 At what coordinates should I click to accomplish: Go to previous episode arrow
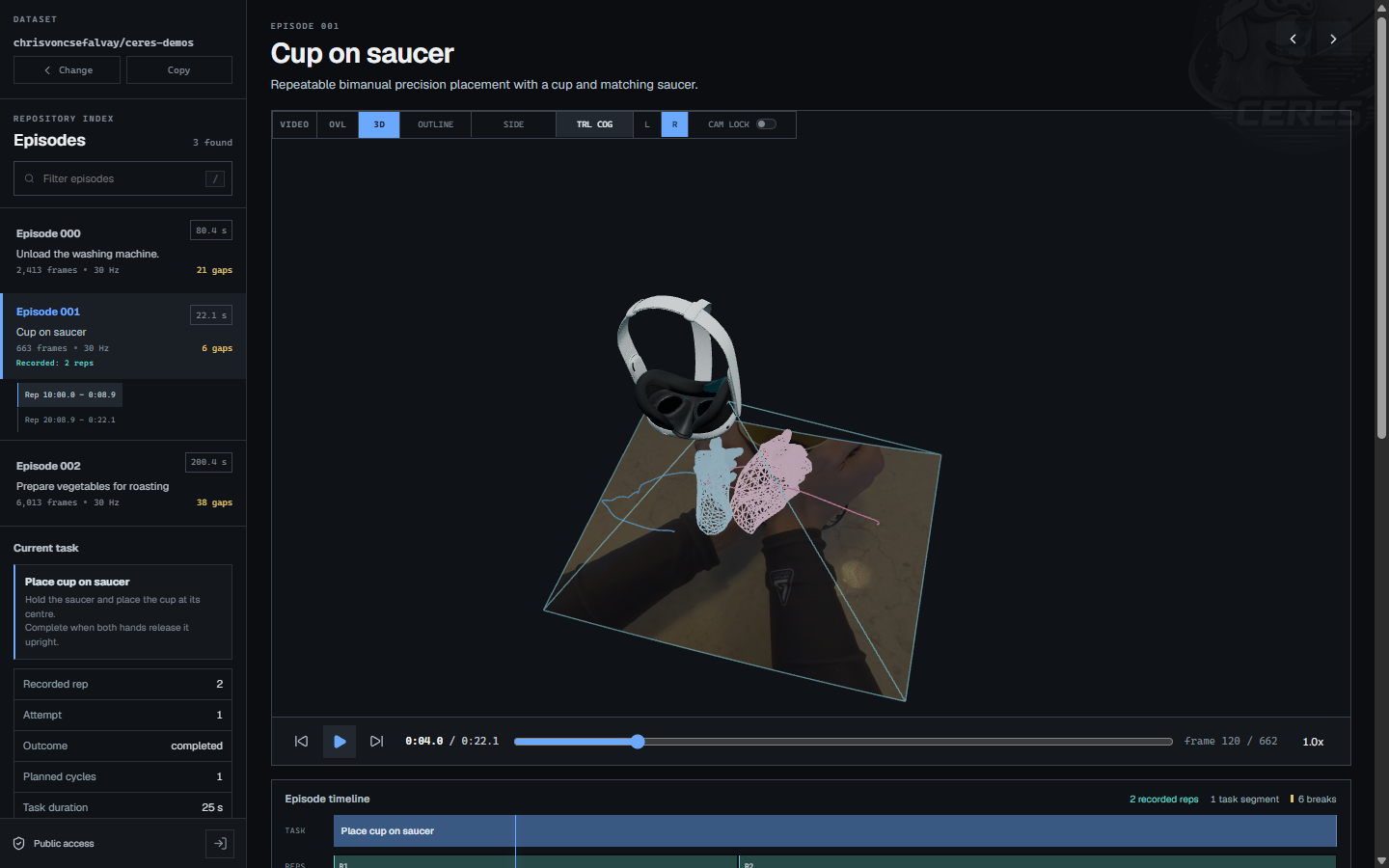pyautogui.click(x=1293, y=39)
